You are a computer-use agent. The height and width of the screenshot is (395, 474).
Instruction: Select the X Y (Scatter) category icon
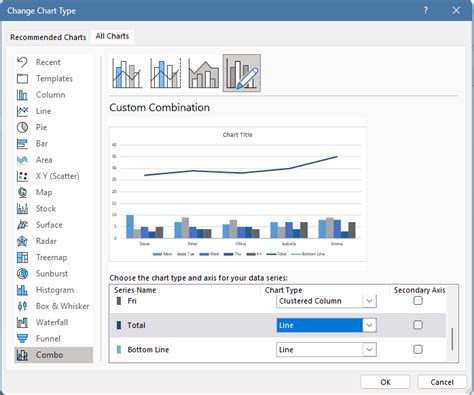click(x=22, y=176)
